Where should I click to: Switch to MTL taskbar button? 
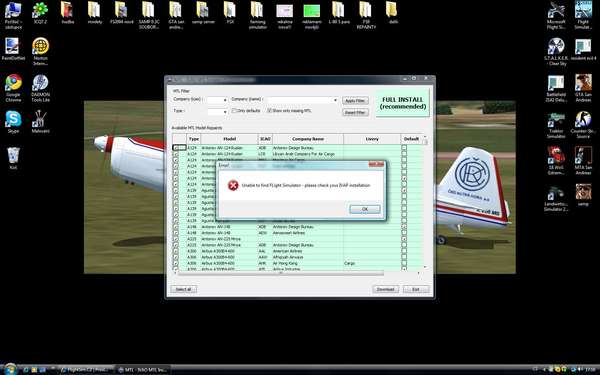(142, 370)
